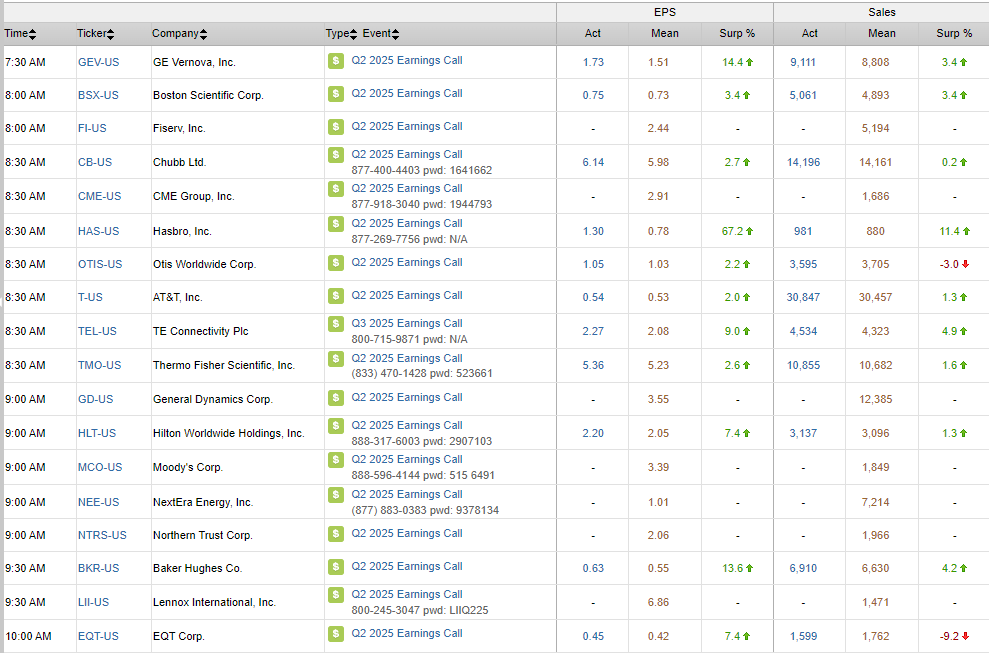989x653 pixels.
Task: Open EQT Corp.'s Q2 2025 Earnings Call
Action: (407, 633)
